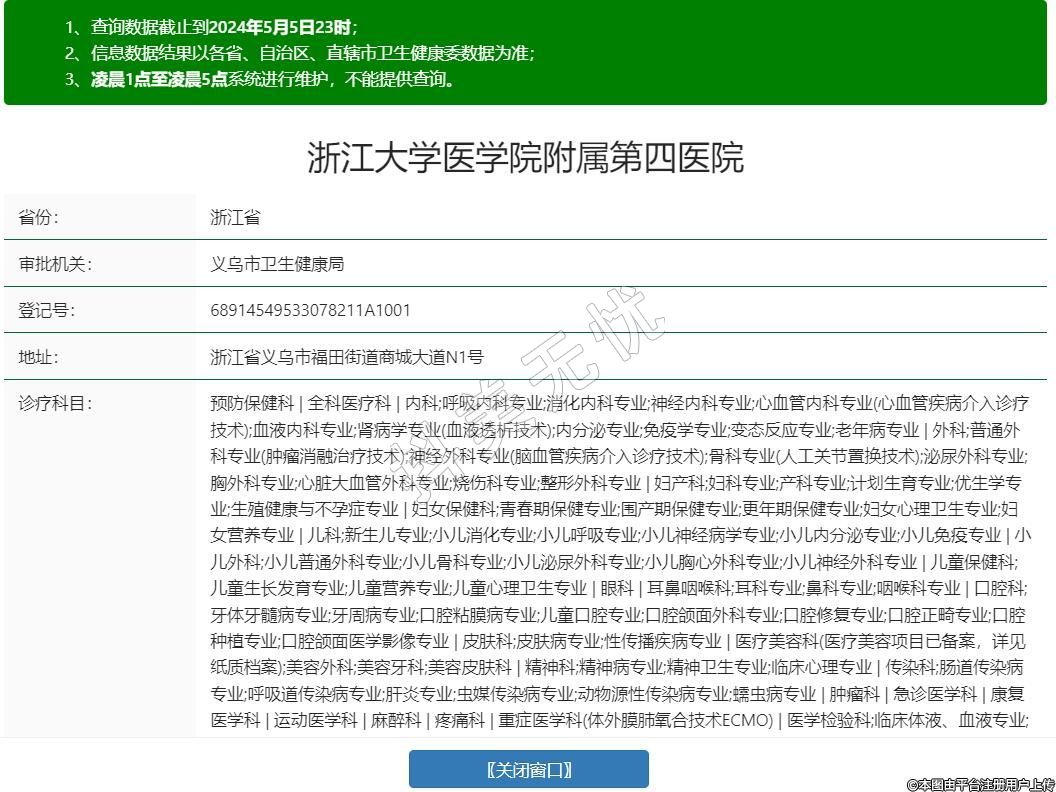Select the 义乌市卫生健康局 value text
Viewport: 1056px width, 792px height.
277,264
